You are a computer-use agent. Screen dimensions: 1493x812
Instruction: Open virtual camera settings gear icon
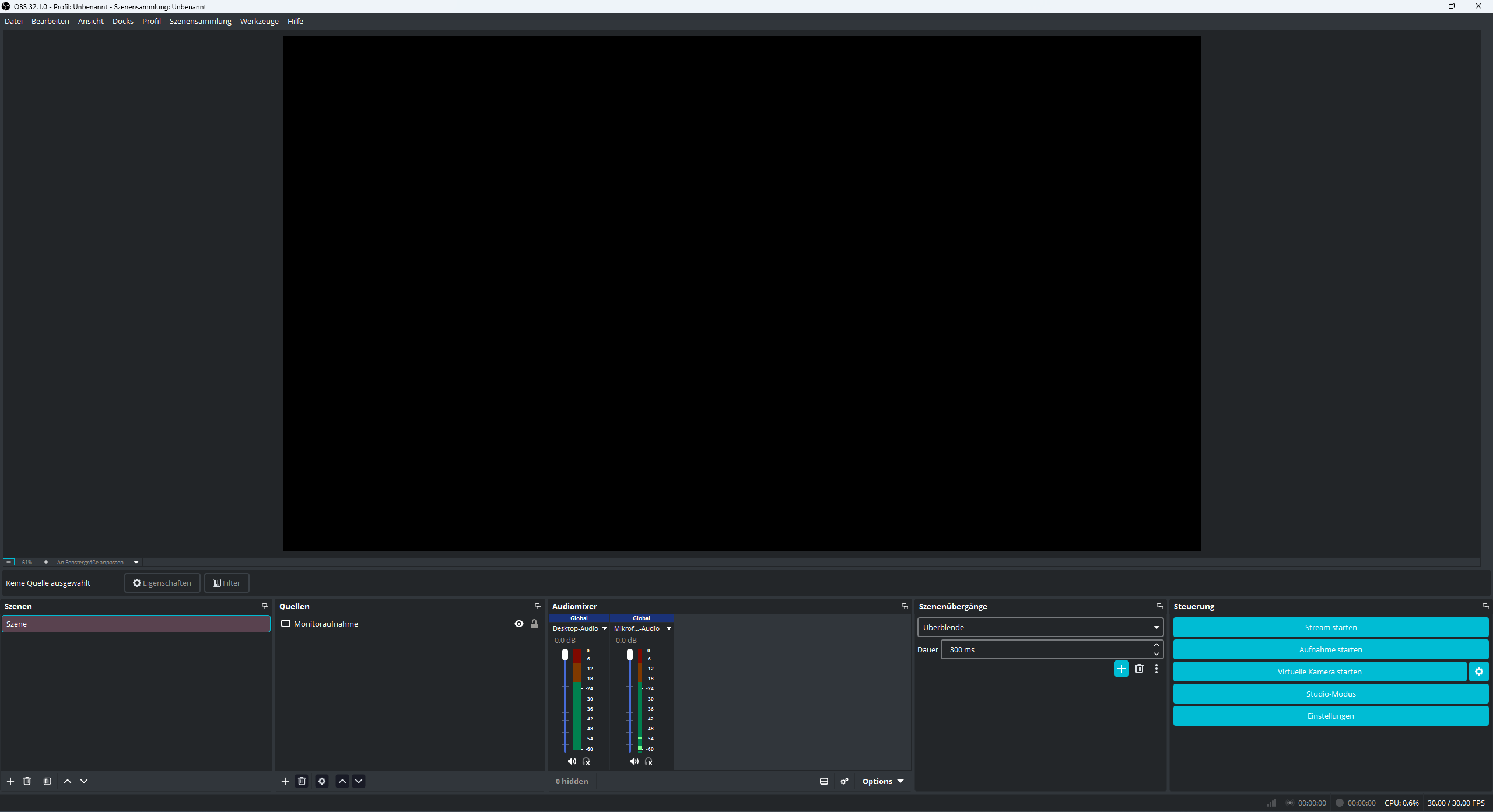pos(1479,672)
